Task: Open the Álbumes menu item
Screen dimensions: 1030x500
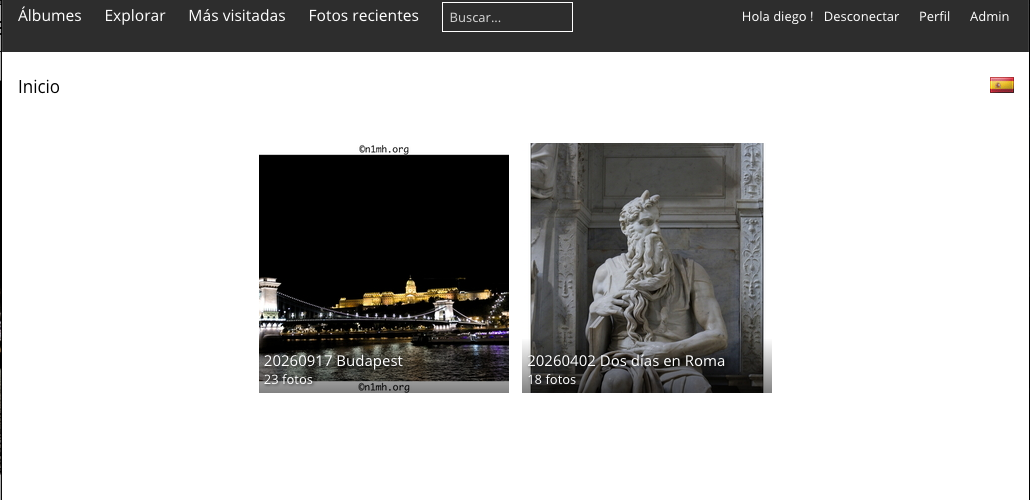Action: tap(50, 16)
